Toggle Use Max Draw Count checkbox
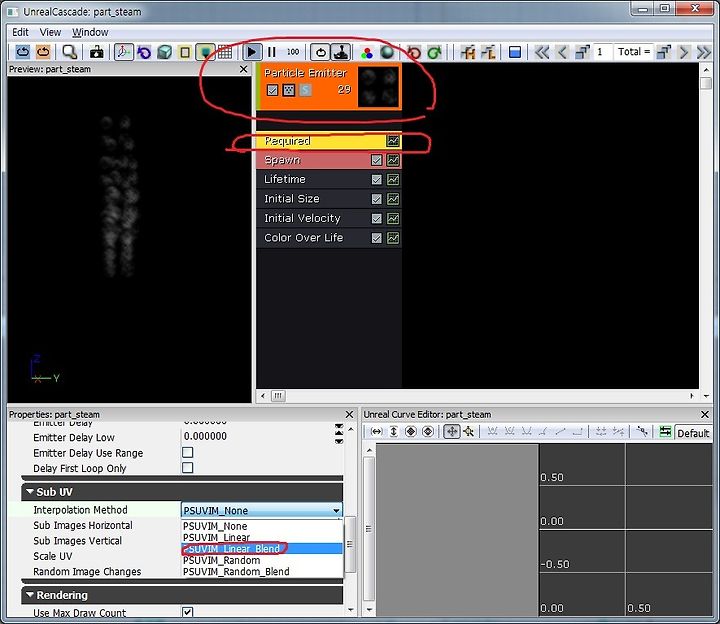 click(187, 612)
